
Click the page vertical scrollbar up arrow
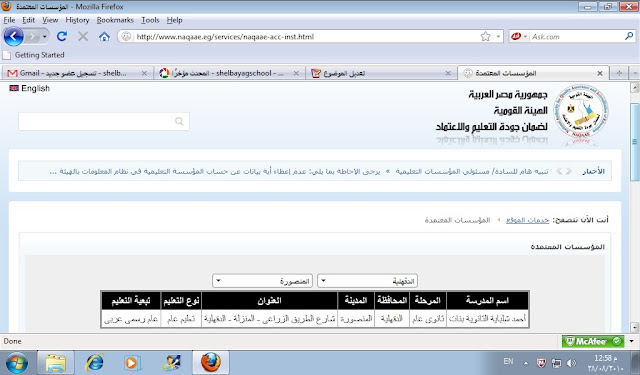point(635,87)
